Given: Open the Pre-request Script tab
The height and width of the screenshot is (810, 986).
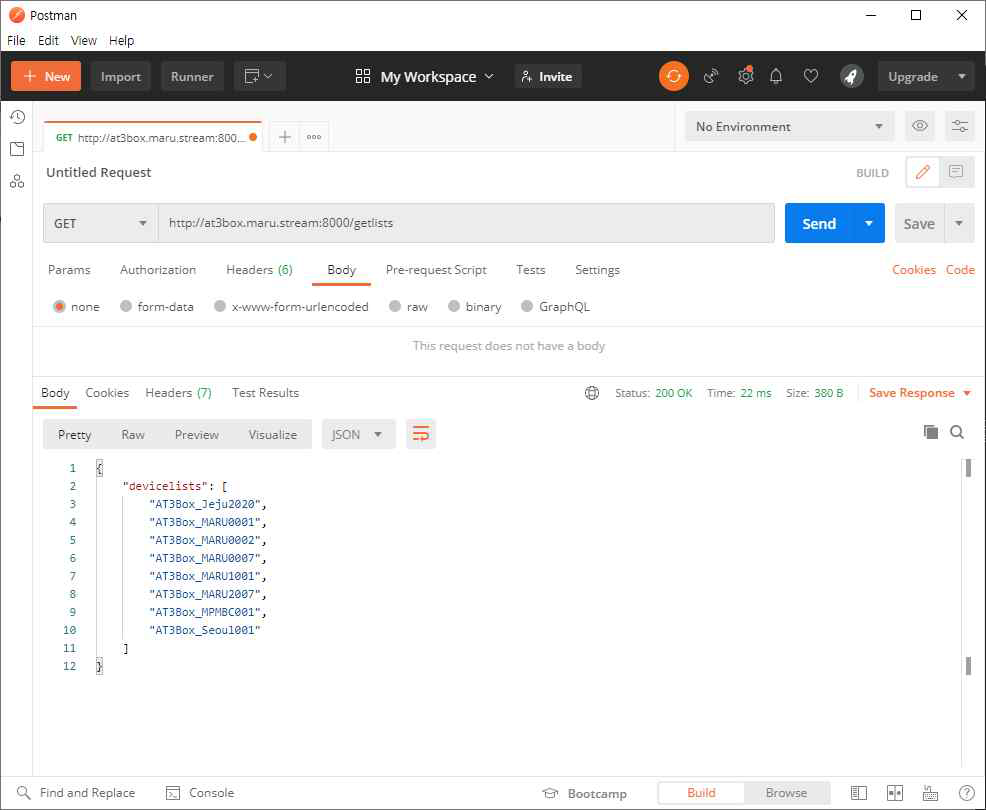Looking at the screenshot, I should [436, 270].
